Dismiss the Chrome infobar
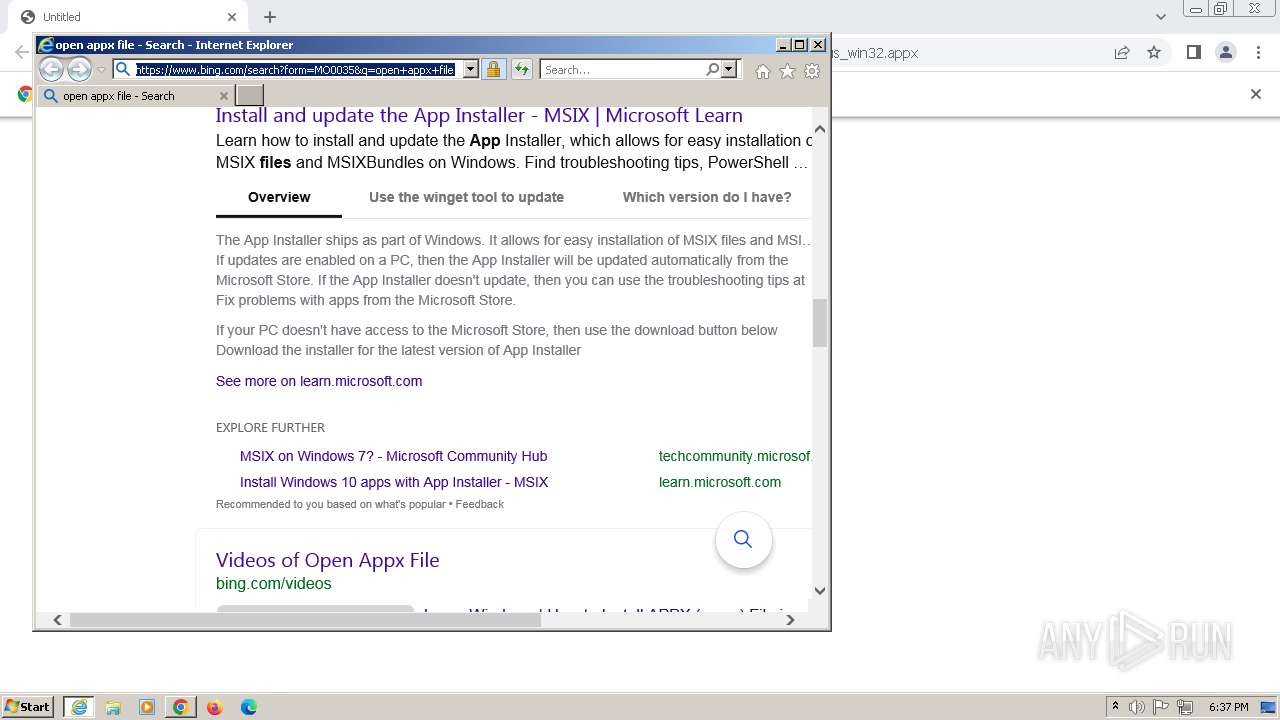1280x720 pixels. coord(1256,94)
